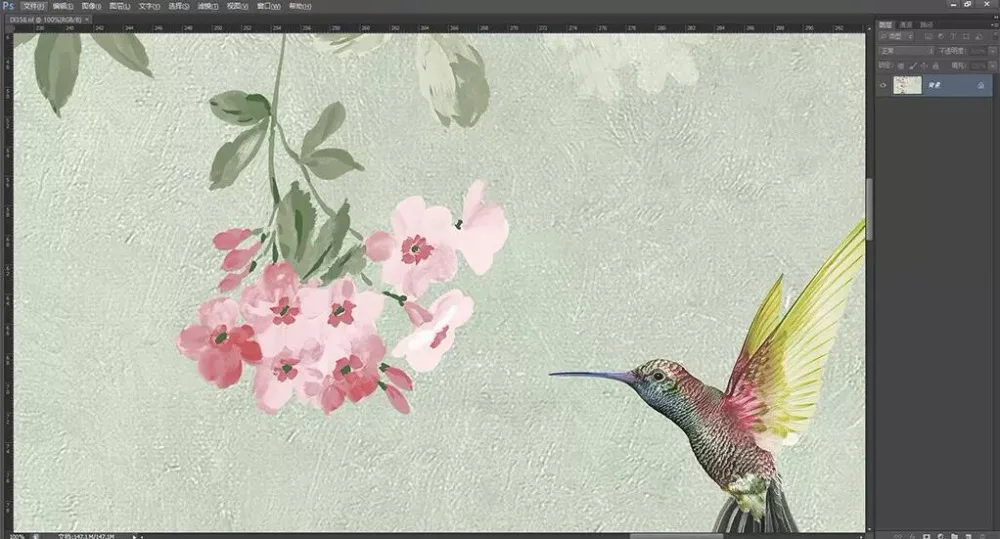Viewport: 1000px width, 539px height.
Task: Open the 视图 (View) menu
Action: [237, 6]
